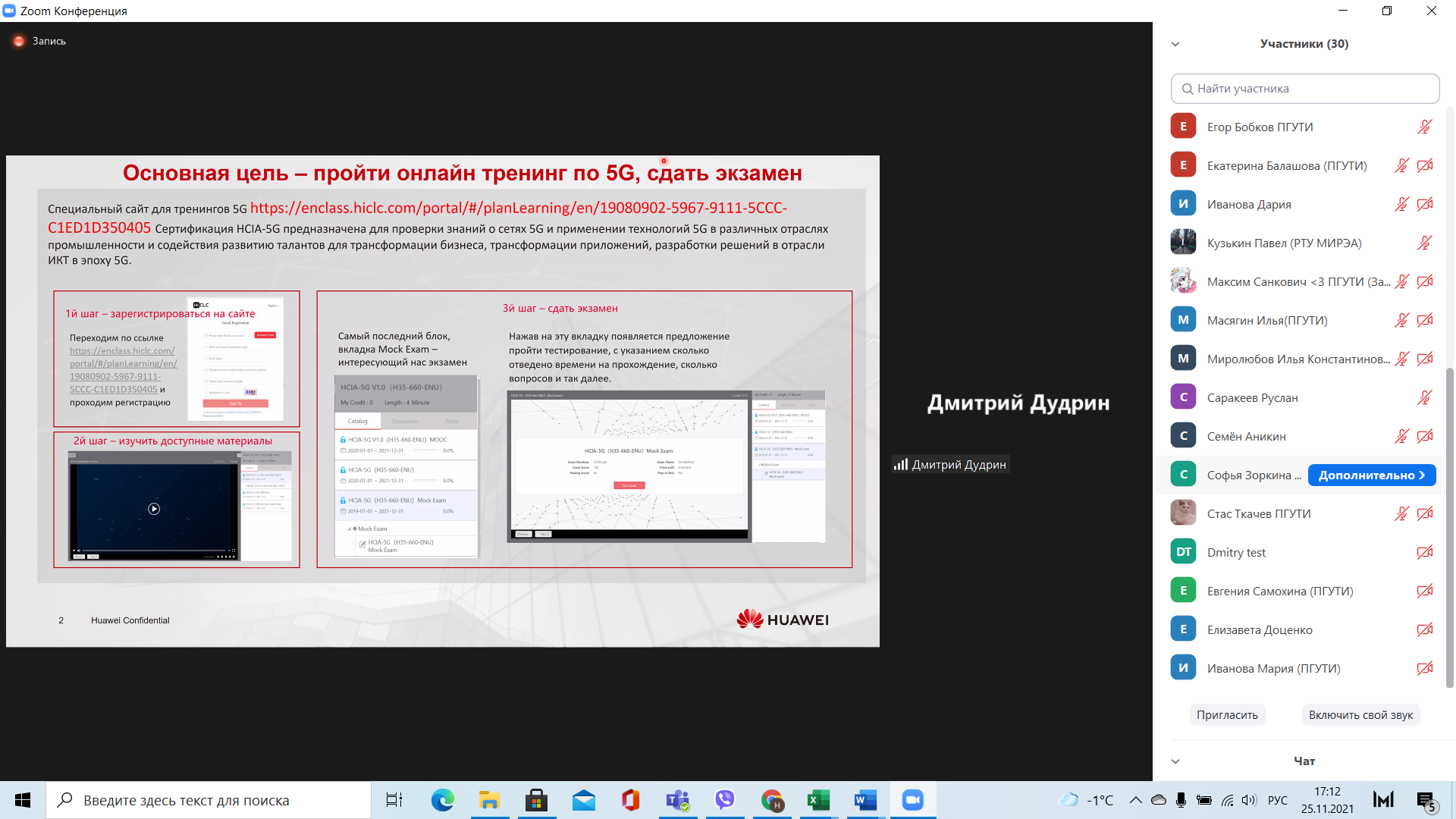
Task: Open Microsoft Edge from the taskbar
Action: point(442,800)
